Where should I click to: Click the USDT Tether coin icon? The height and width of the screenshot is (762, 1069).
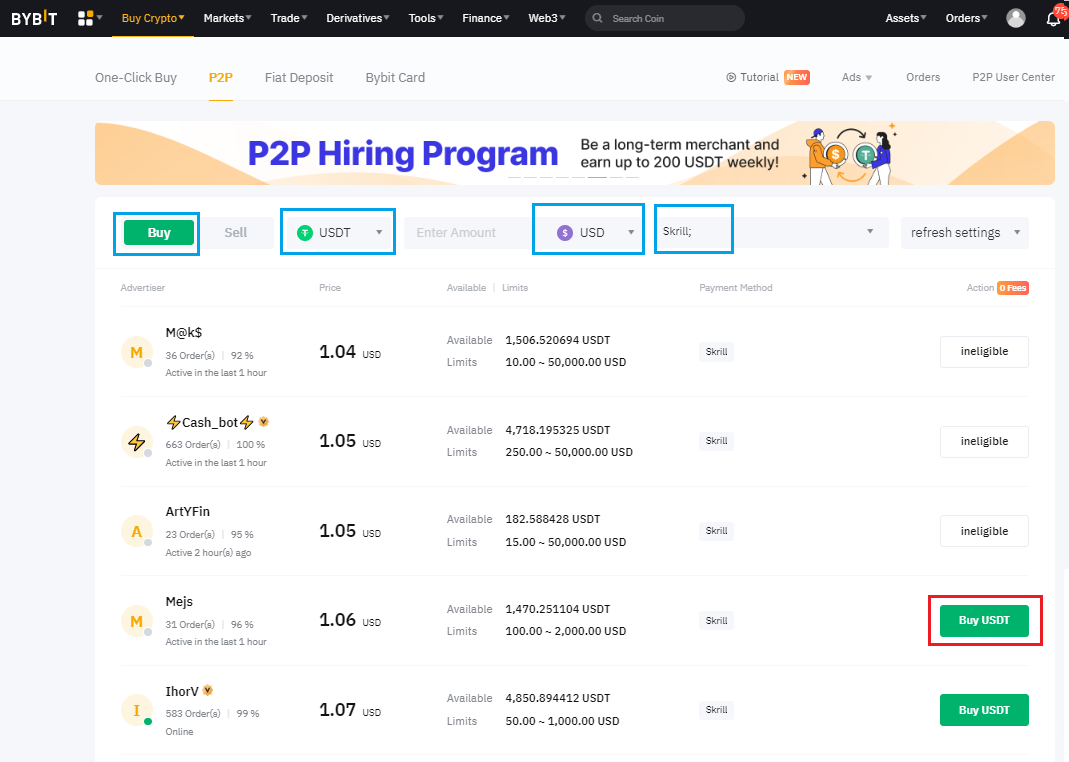click(x=305, y=233)
